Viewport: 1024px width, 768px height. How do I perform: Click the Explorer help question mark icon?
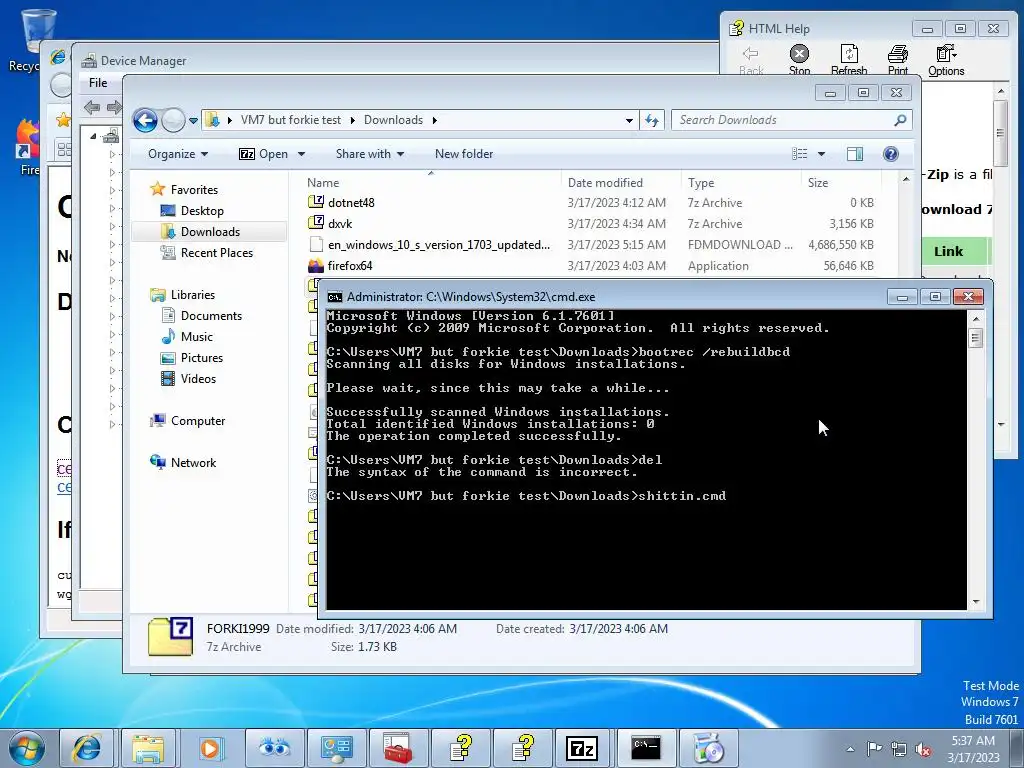tap(890, 154)
